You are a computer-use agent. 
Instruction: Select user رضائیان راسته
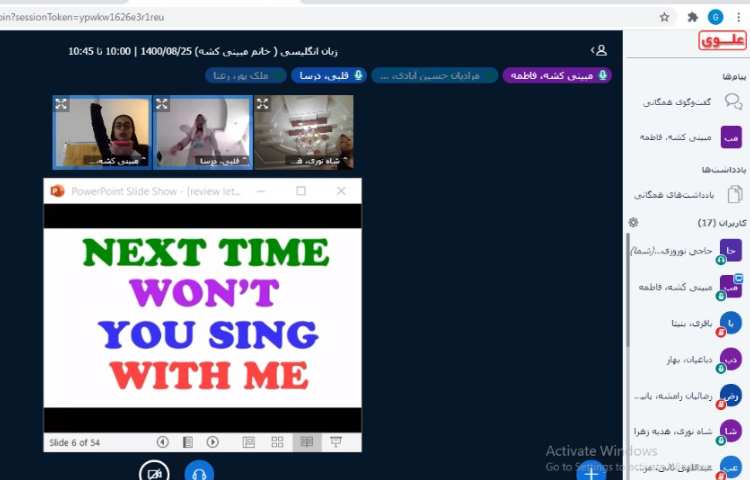tap(687, 396)
